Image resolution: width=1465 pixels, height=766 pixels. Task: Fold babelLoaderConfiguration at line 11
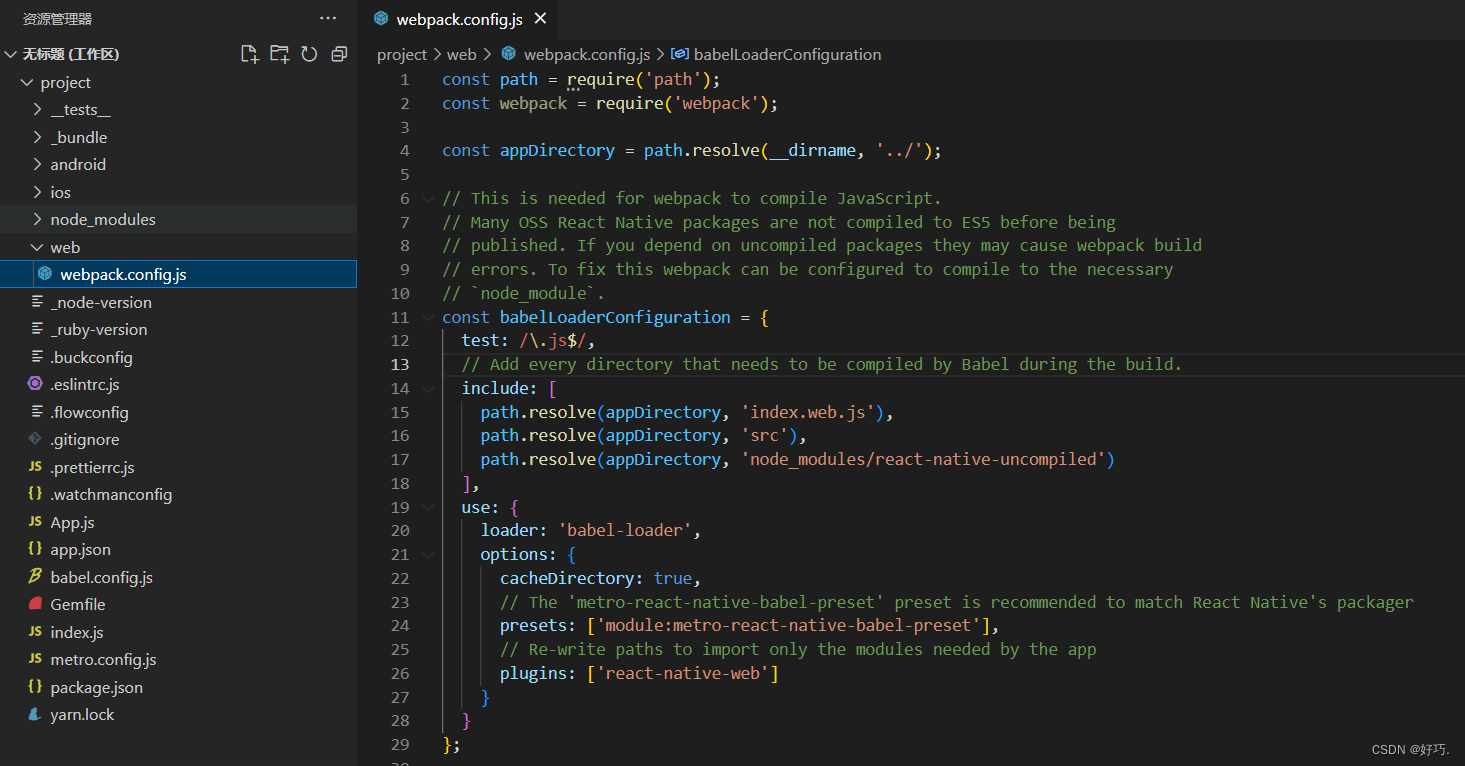tap(429, 317)
